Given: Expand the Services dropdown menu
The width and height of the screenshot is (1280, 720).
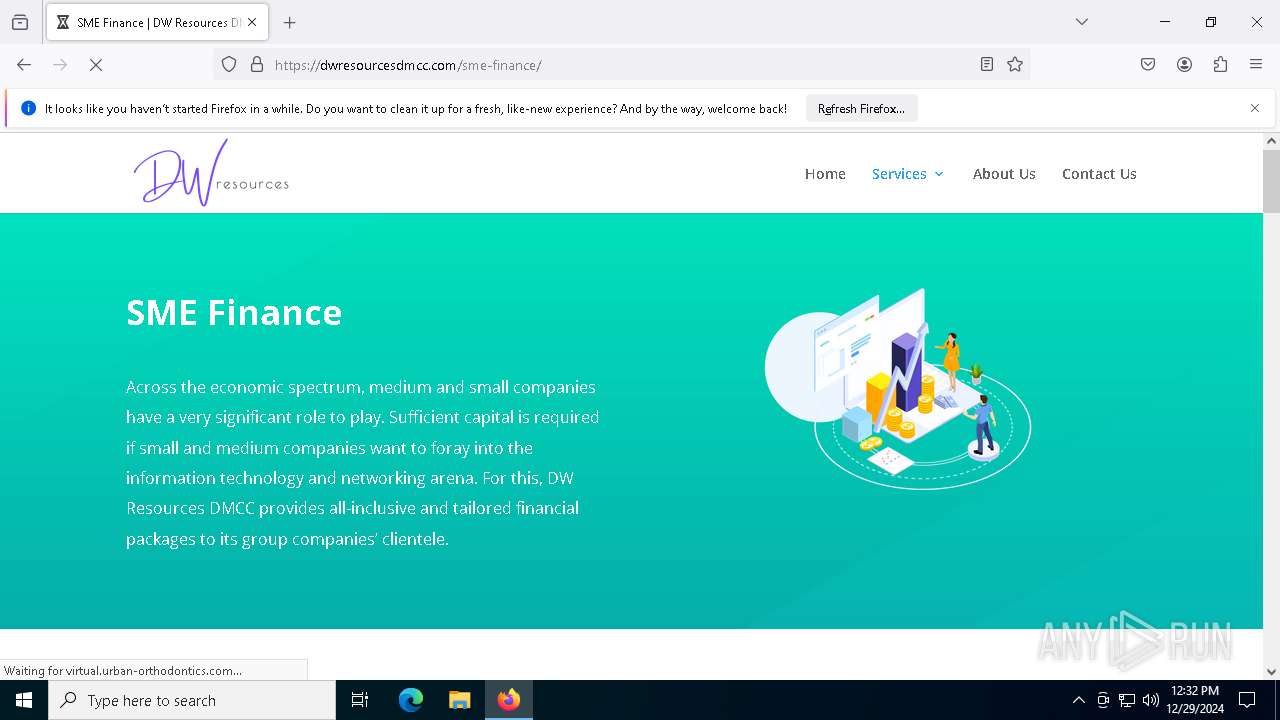Looking at the screenshot, I should [x=908, y=174].
